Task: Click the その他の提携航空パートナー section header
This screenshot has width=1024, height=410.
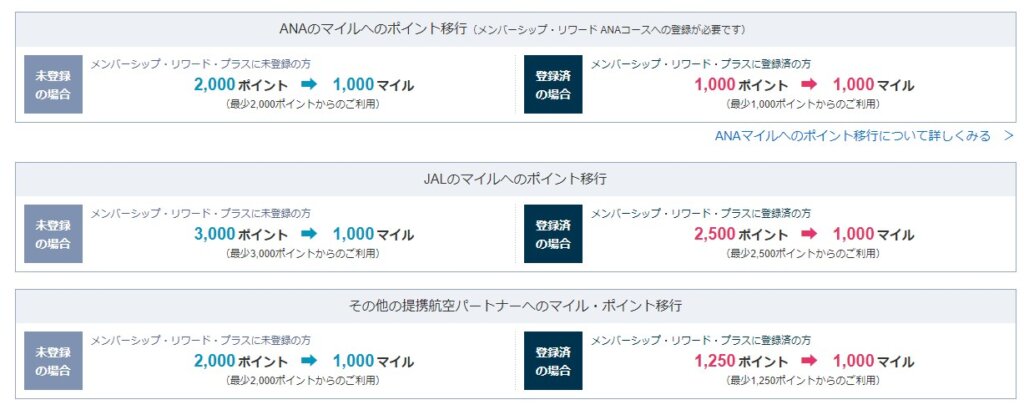Action: point(514,305)
